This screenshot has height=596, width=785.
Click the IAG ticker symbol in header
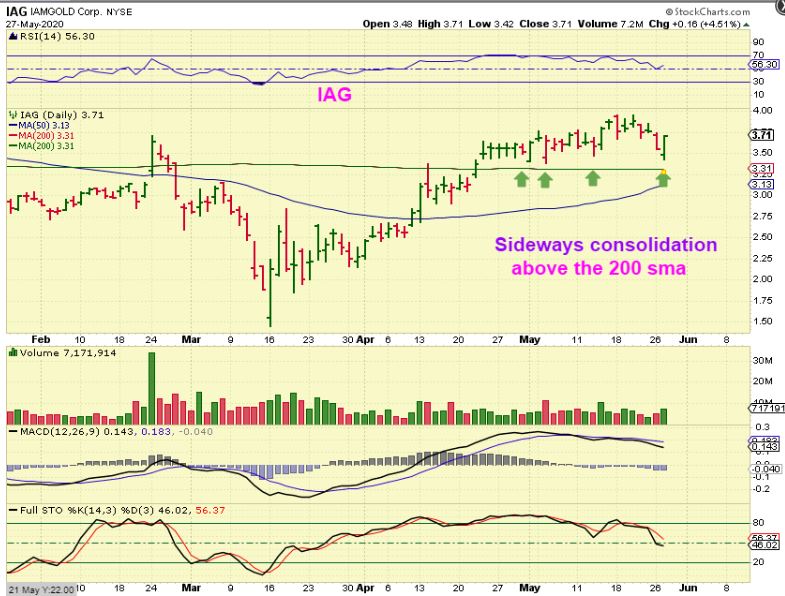click(16, 11)
